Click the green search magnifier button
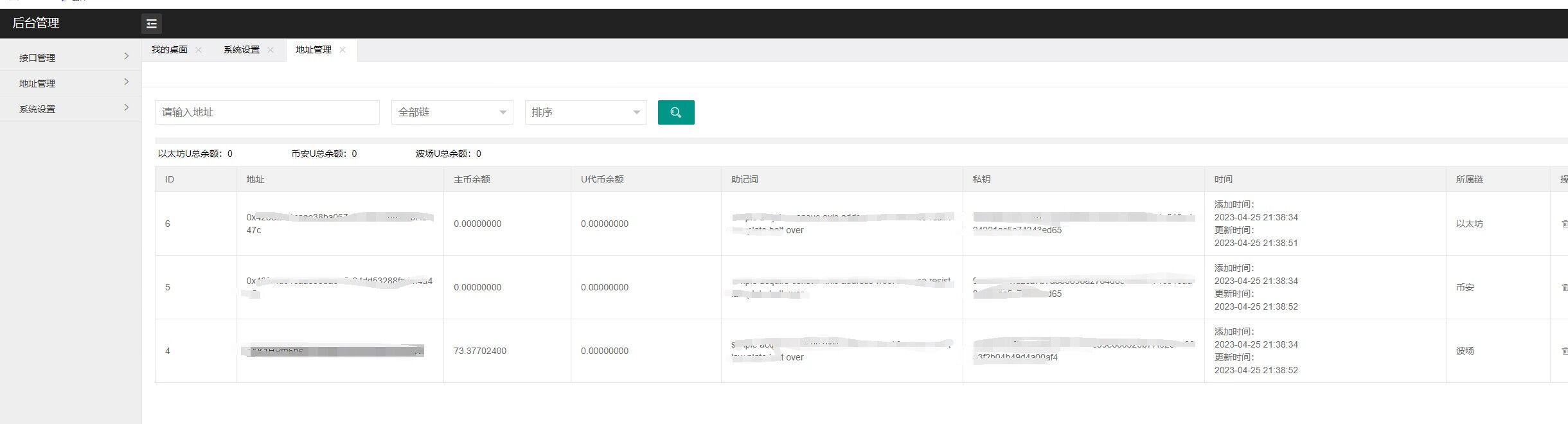1568x424 pixels. [675, 112]
